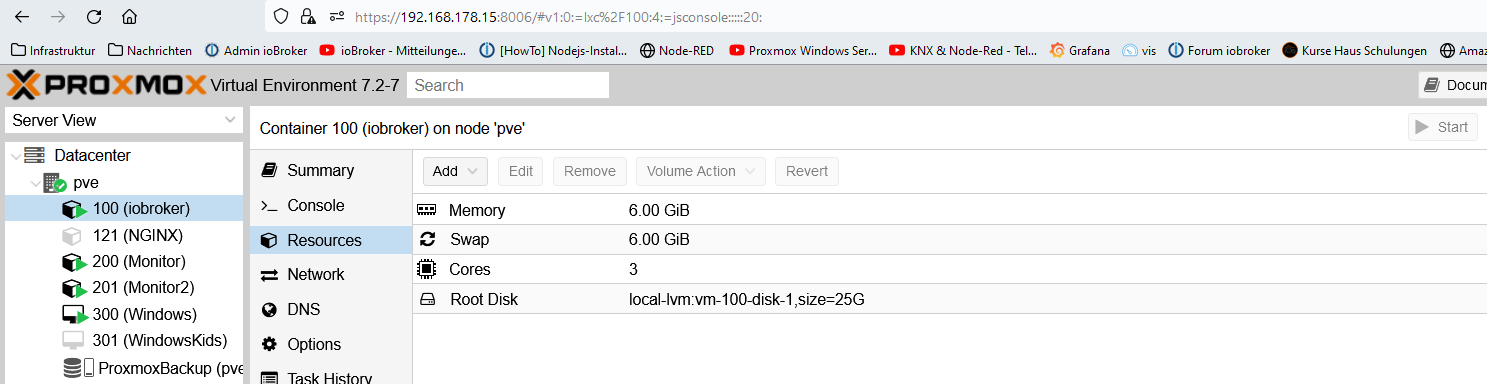
Task: Select 300 (Windows) in the tree
Action: (x=125, y=315)
